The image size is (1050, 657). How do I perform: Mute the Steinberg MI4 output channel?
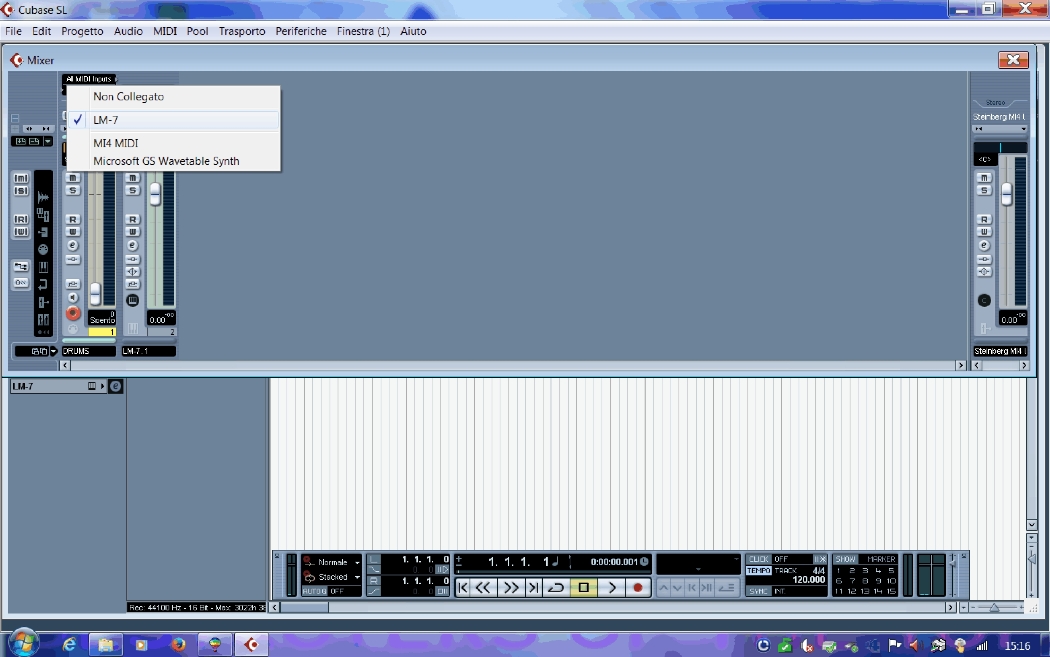click(x=984, y=178)
